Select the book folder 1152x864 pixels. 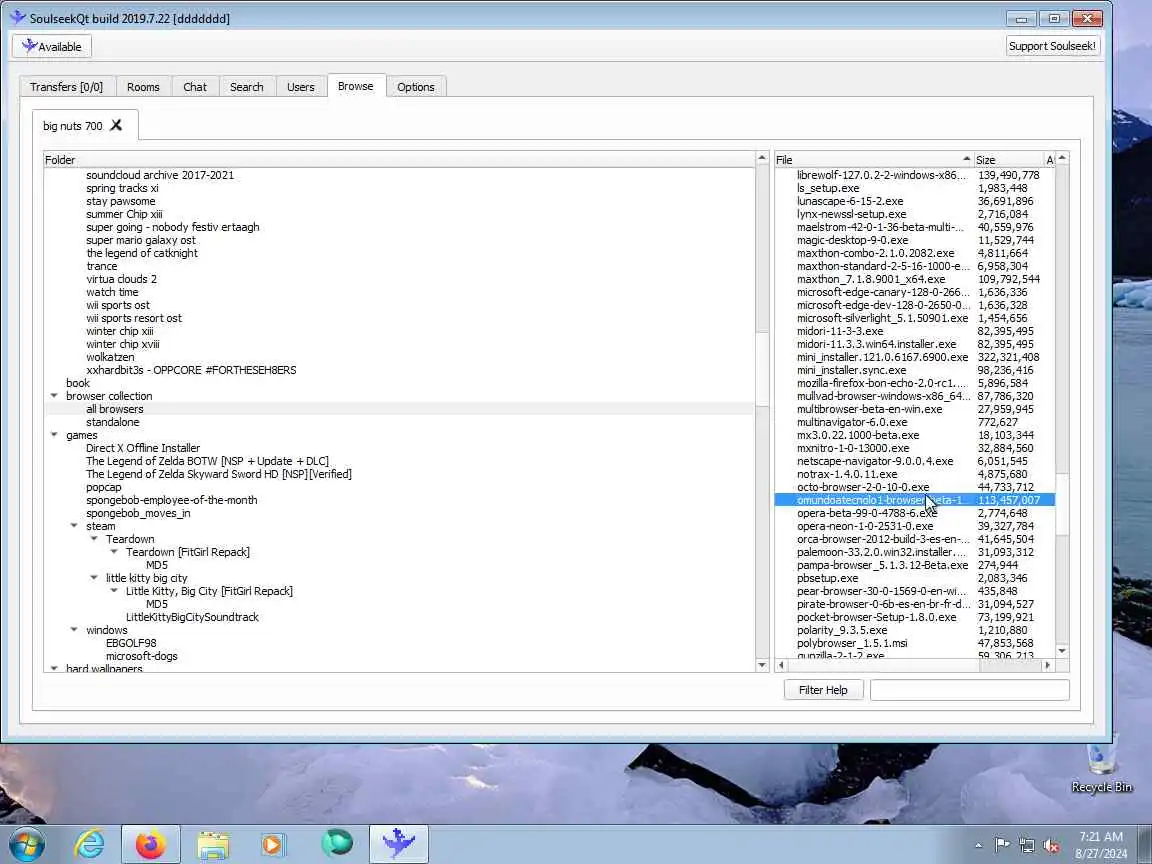[x=78, y=383]
